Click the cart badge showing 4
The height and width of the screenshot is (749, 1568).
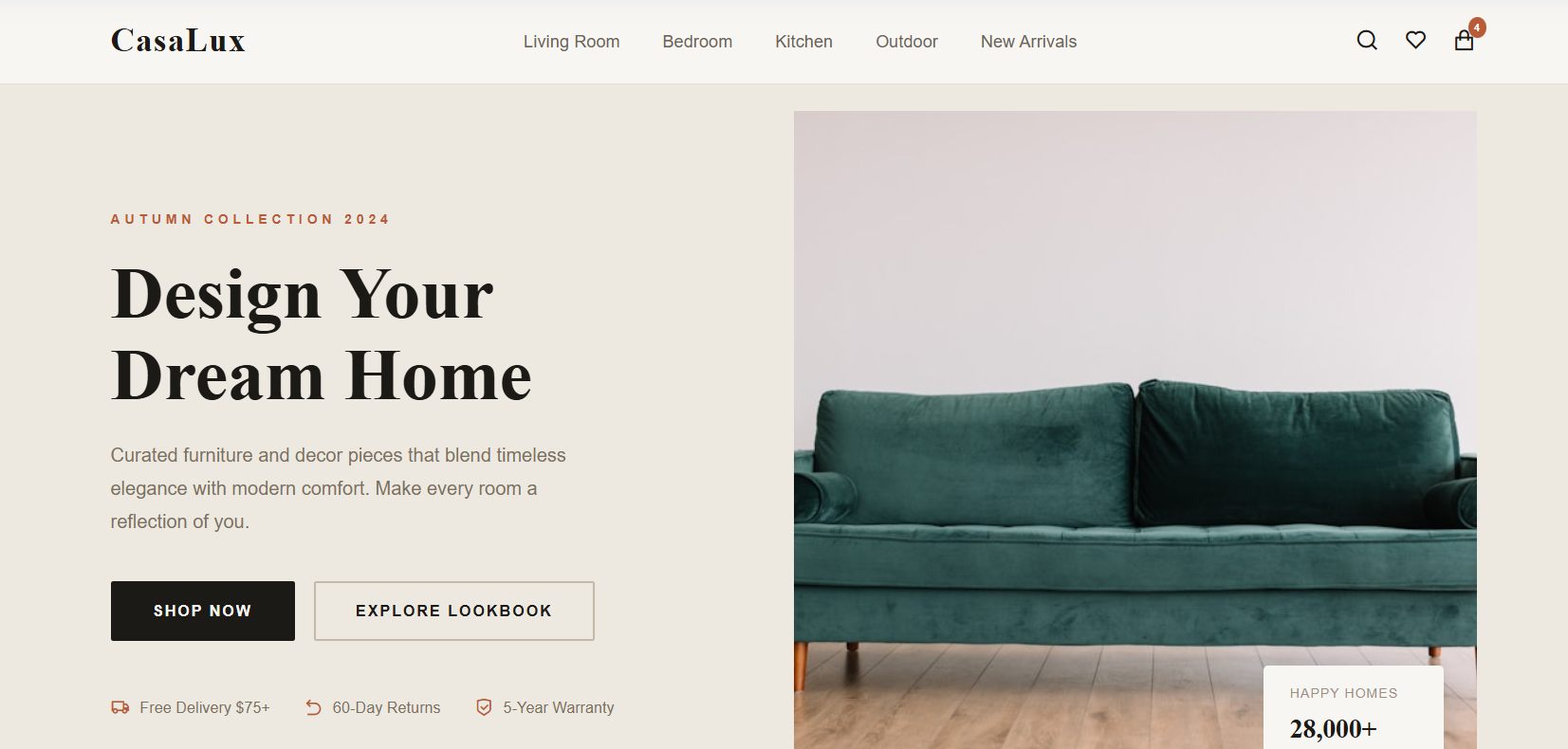(1477, 27)
